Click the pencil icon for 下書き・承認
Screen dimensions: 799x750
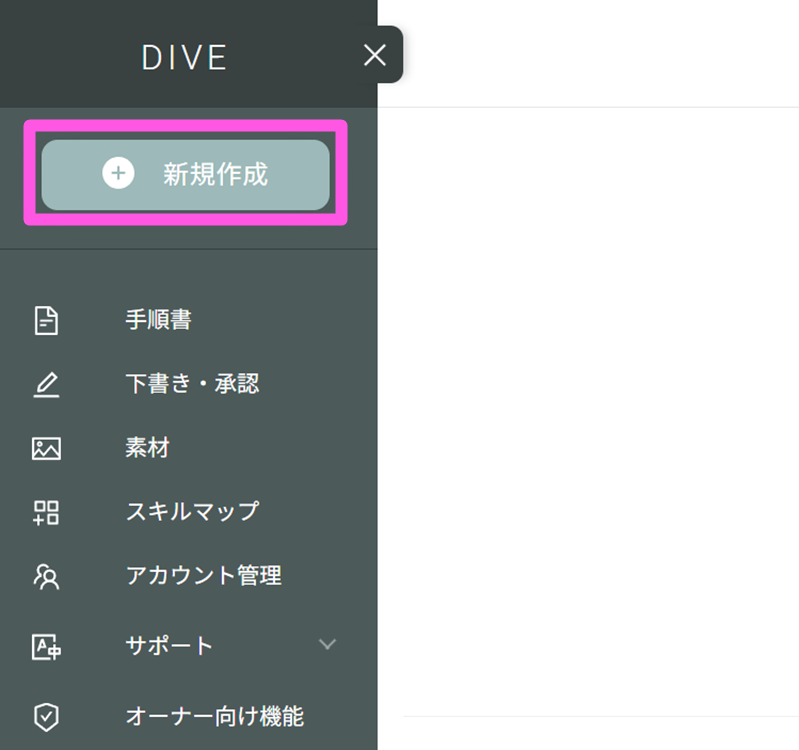[x=46, y=384]
